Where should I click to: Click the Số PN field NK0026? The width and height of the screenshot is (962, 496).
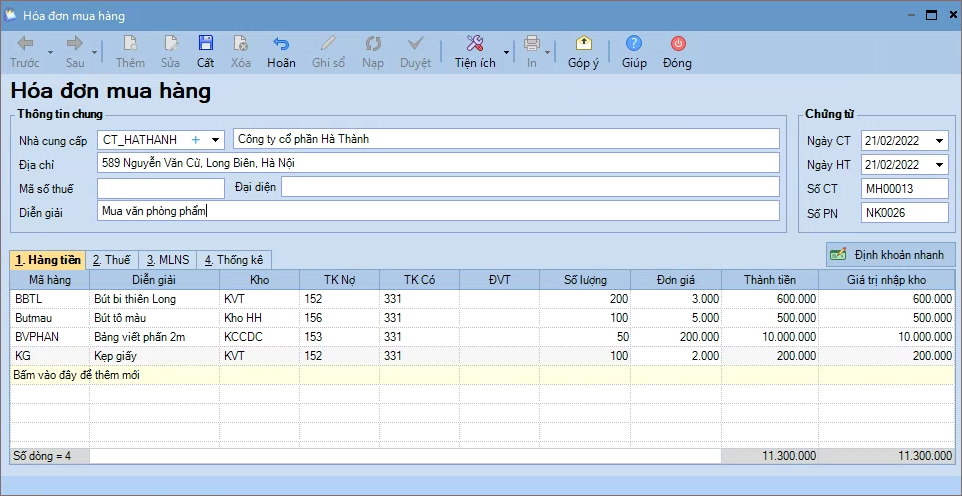[x=905, y=213]
